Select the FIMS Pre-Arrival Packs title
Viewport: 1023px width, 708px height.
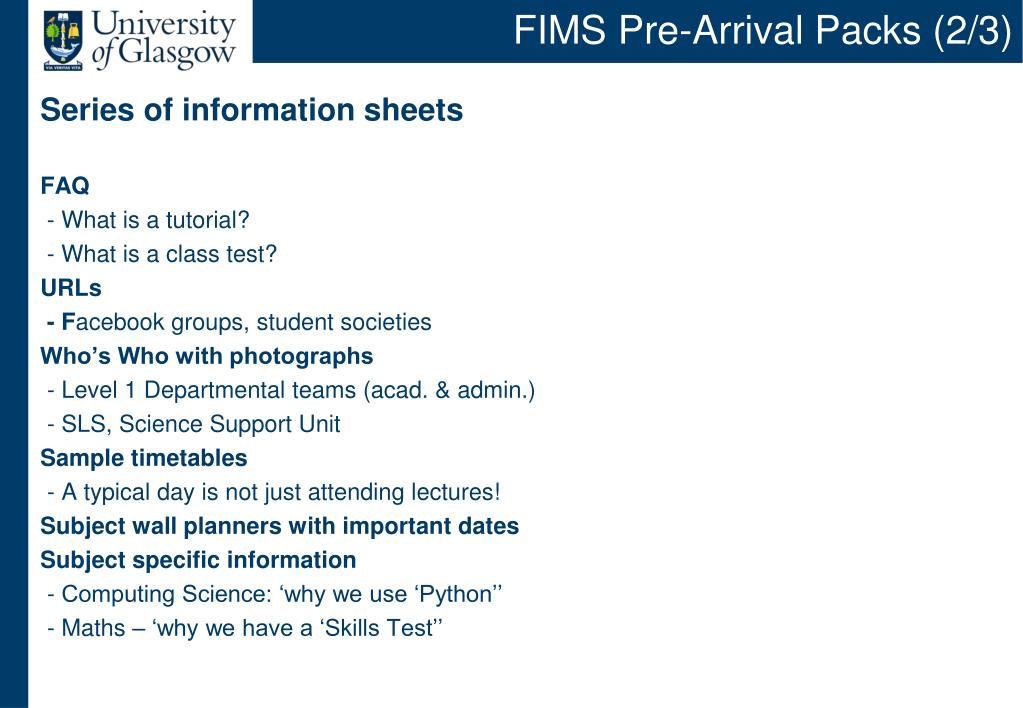tap(763, 31)
